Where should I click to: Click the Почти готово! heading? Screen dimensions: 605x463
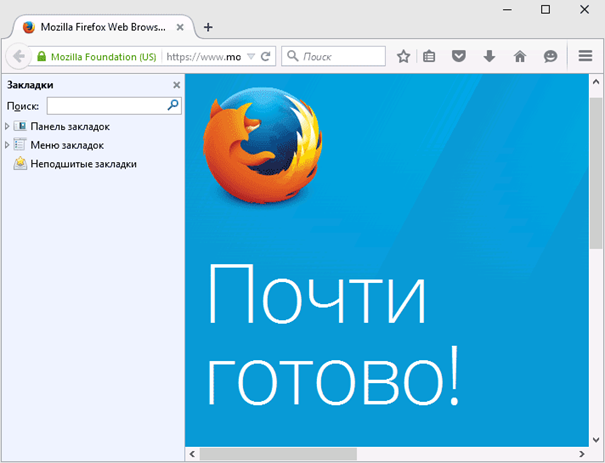pyautogui.click(x=334, y=335)
